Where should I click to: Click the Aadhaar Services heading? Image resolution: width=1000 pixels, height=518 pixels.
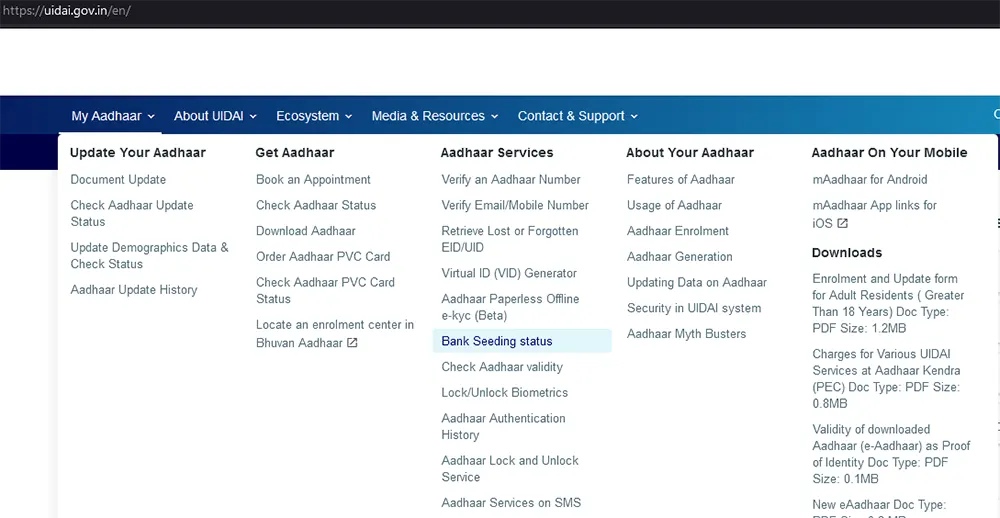pyautogui.click(x=497, y=153)
